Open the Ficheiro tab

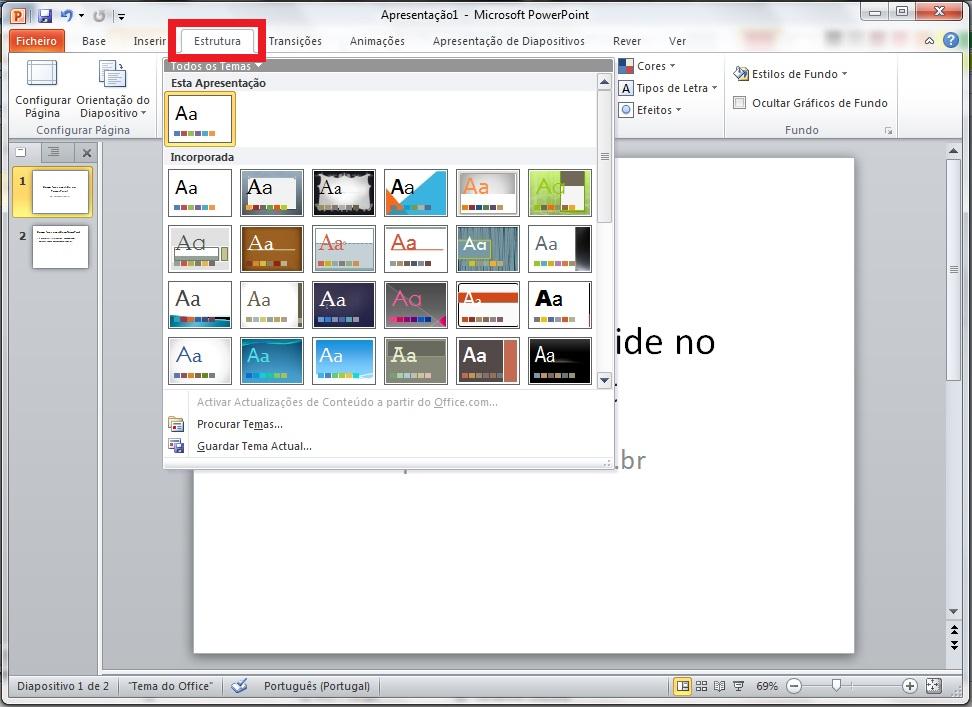[36, 41]
